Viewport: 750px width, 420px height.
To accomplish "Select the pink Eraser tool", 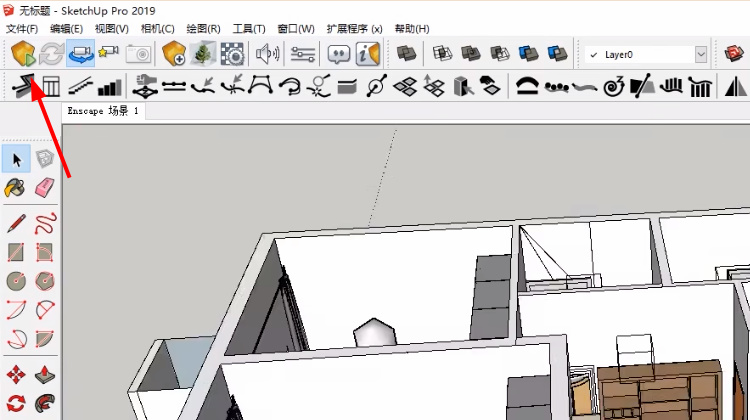I will (x=45, y=187).
